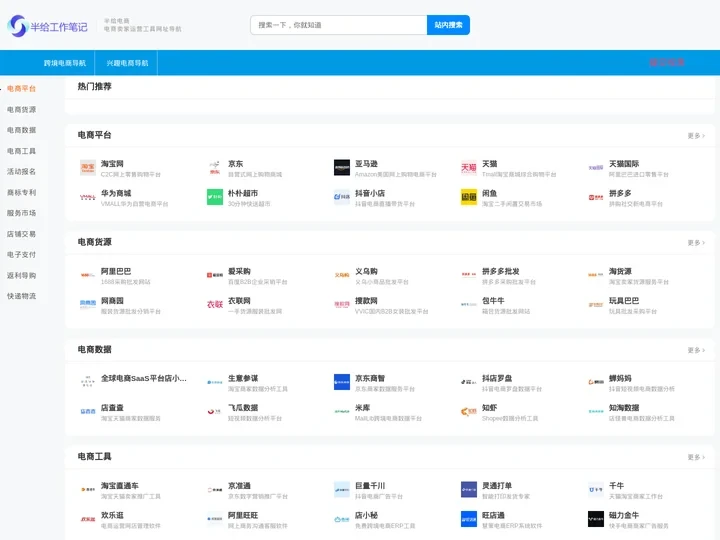Screen dimensions: 720x540
Task: Click the red link in navigation bar
Action: tap(666, 63)
